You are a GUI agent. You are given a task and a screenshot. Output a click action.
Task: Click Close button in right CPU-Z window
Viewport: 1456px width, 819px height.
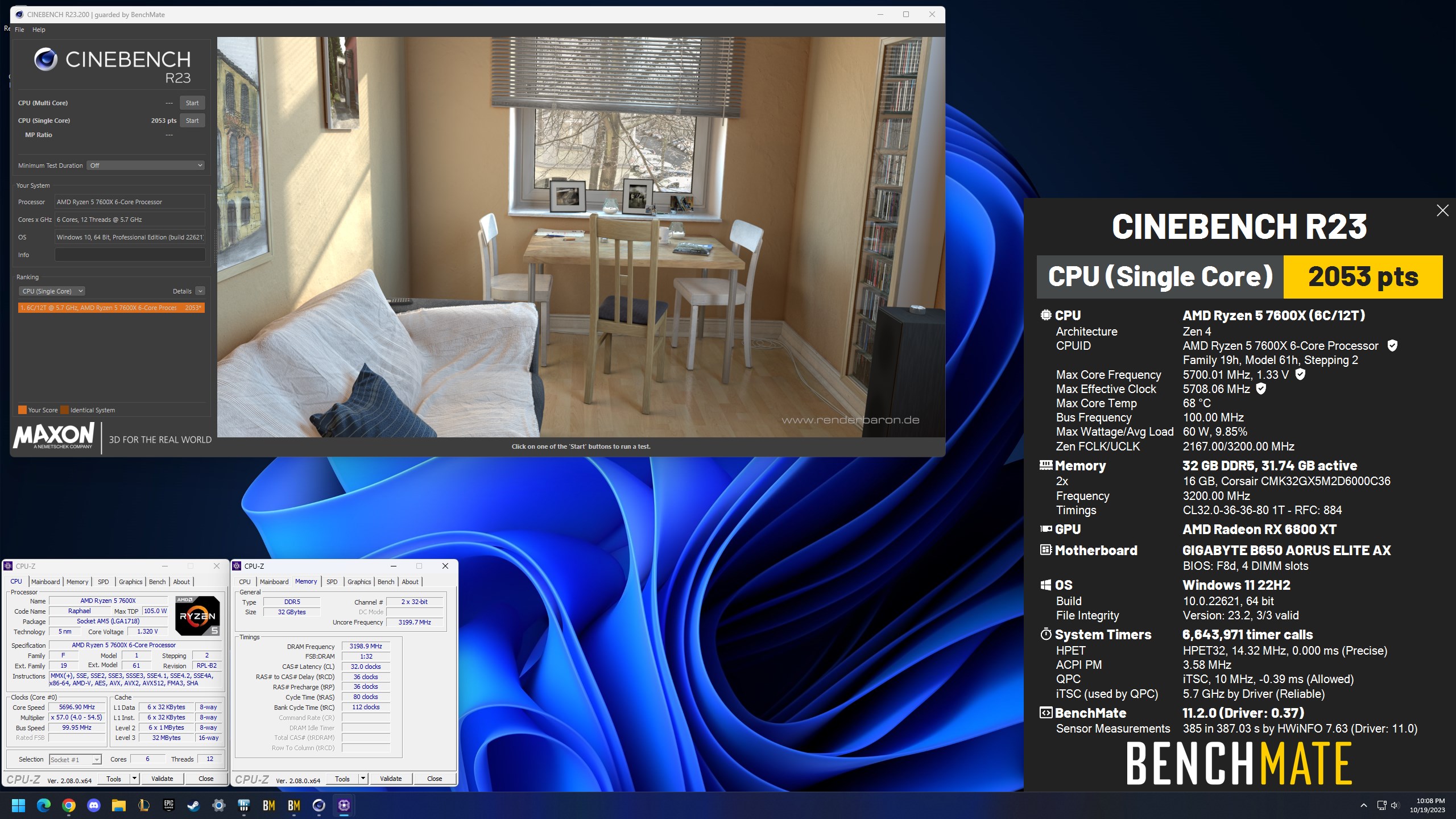click(435, 779)
